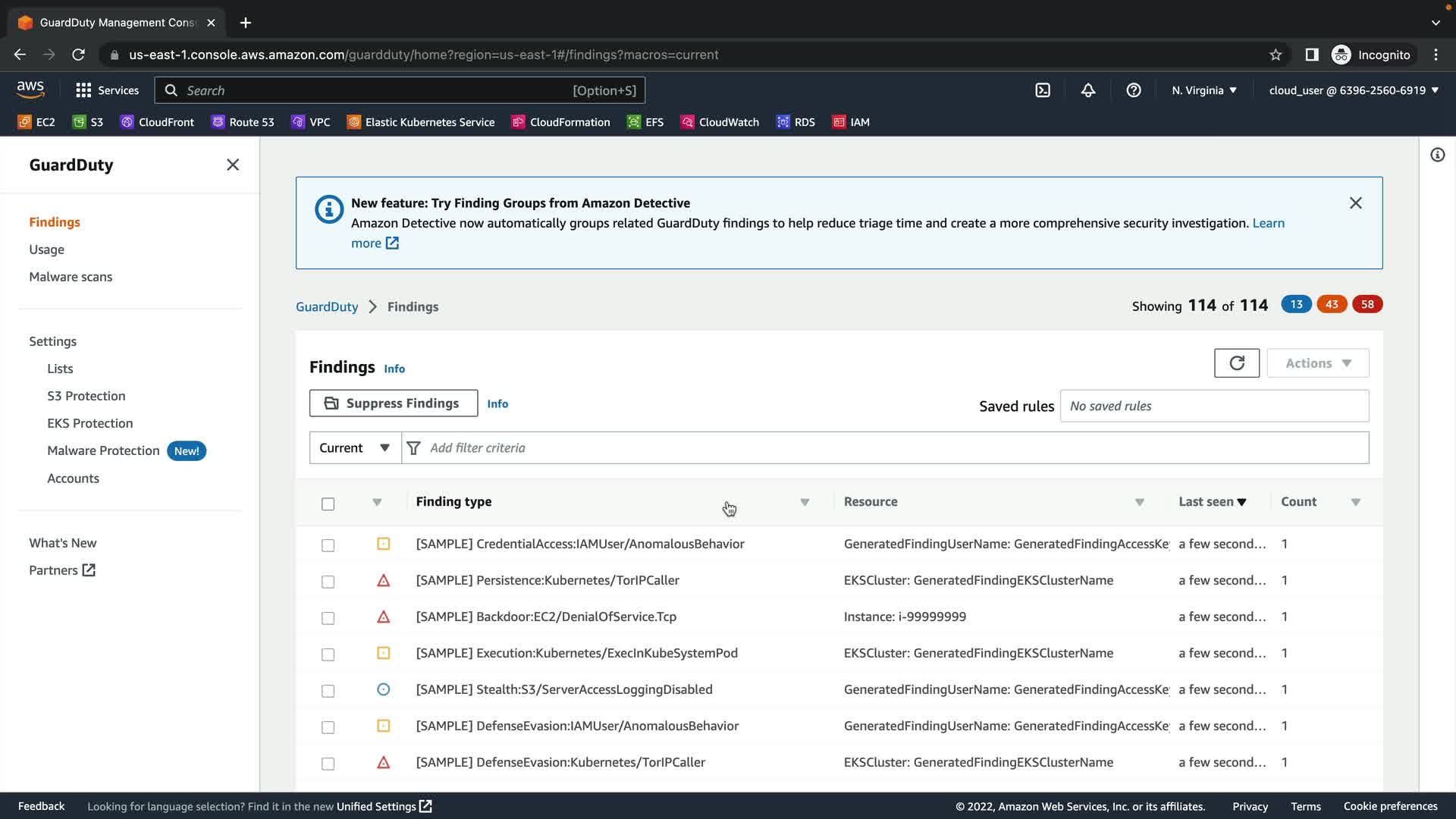This screenshot has height=819, width=1456.
Task: Click the help question mark icon
Action: (x=1134, y=90)
